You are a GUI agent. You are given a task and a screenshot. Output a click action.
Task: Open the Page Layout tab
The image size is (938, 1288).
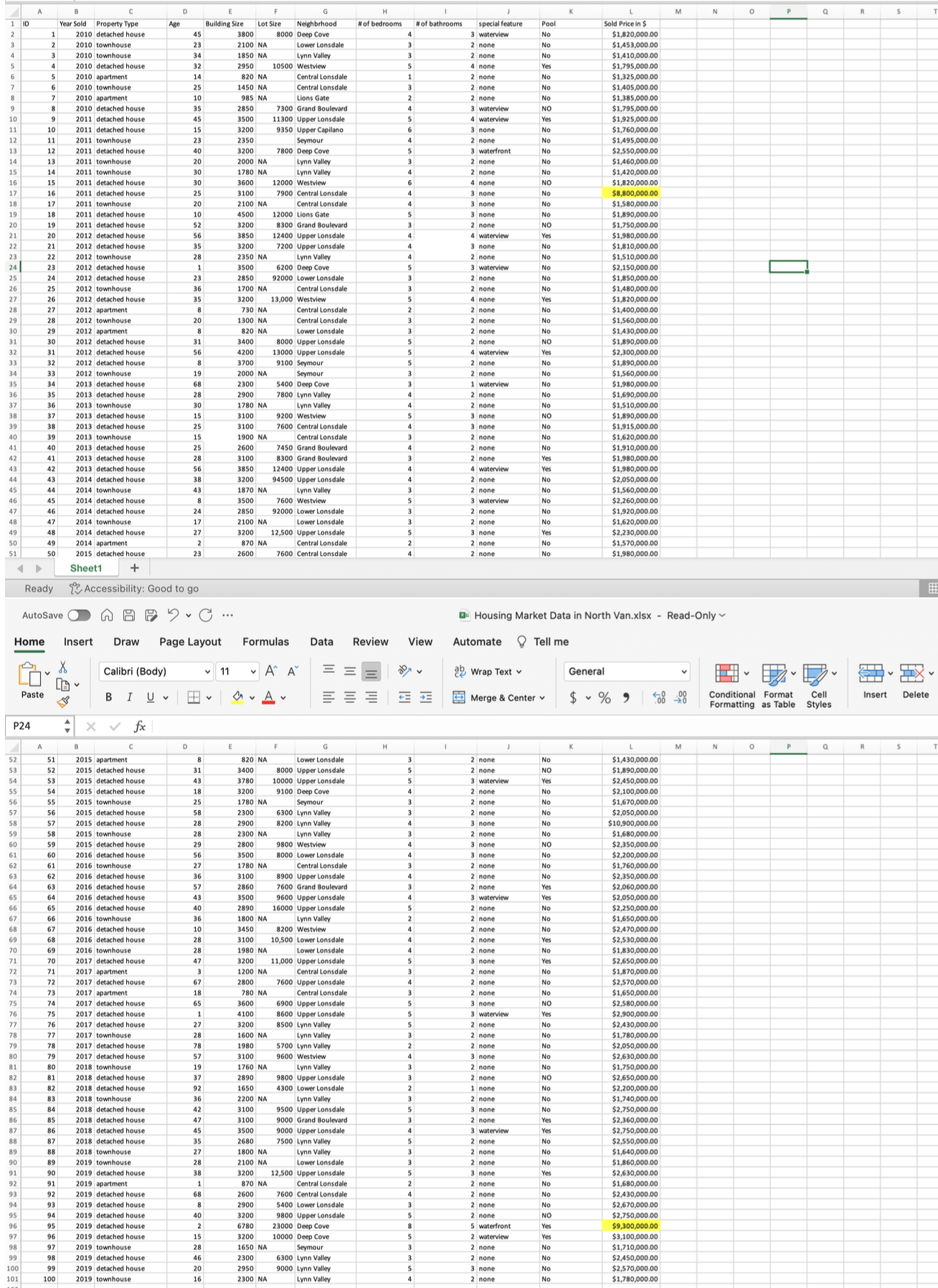pos(190,642)
